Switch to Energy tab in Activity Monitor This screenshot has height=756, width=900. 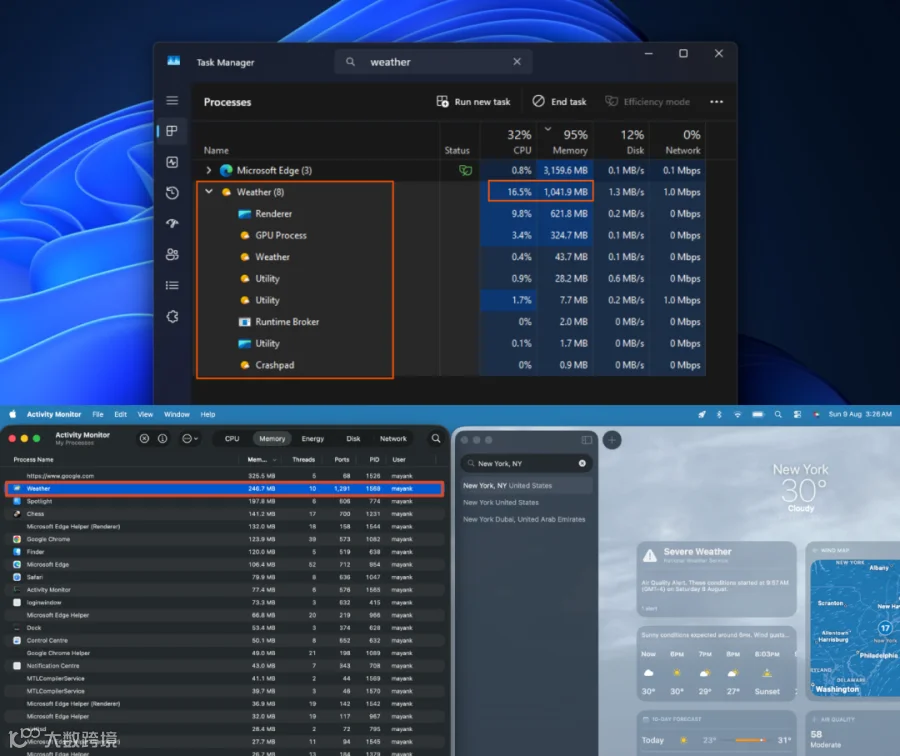pyautogui.click(x=313, y=439)
